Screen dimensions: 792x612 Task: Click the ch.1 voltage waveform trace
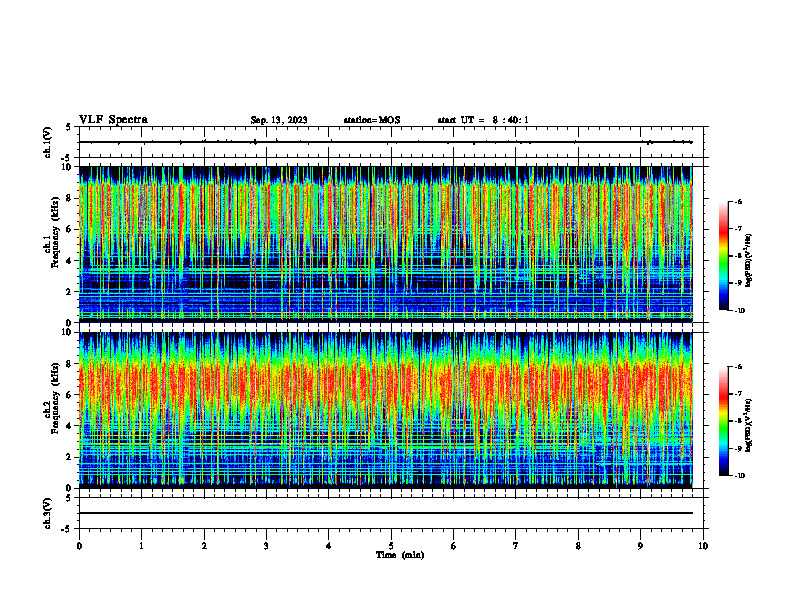coord(386,142)
